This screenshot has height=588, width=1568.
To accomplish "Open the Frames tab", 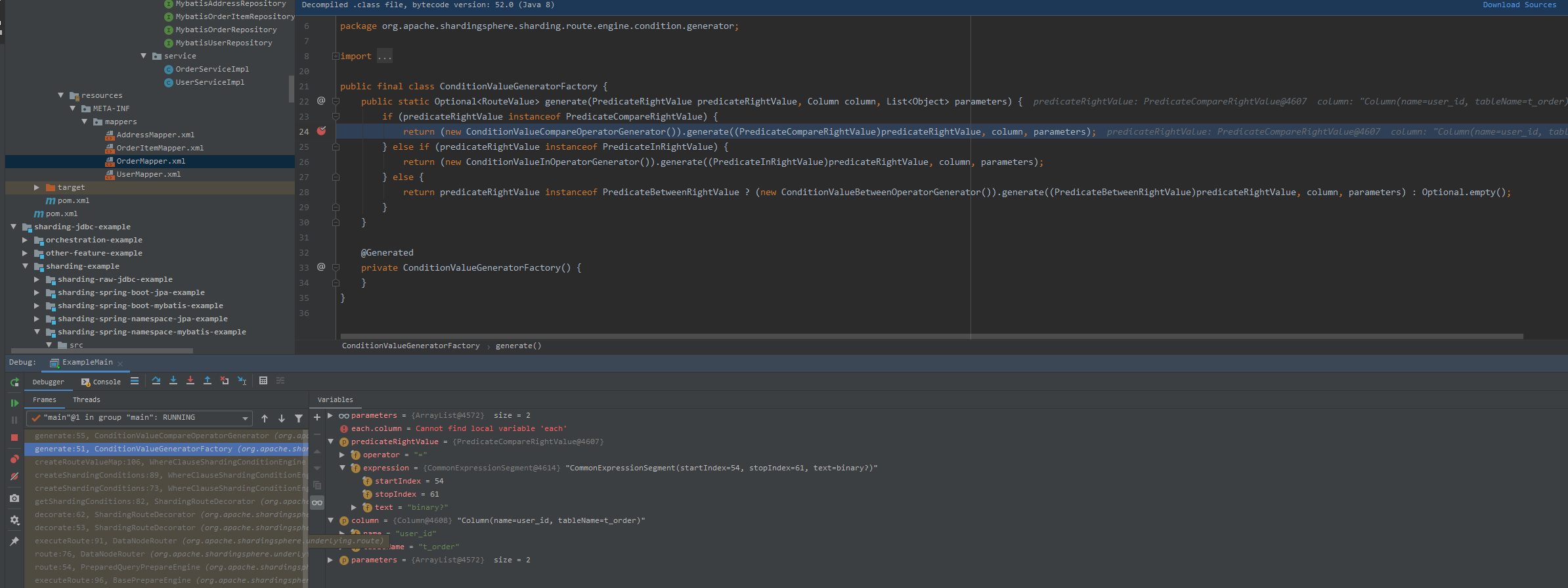I will click(45, 399).
